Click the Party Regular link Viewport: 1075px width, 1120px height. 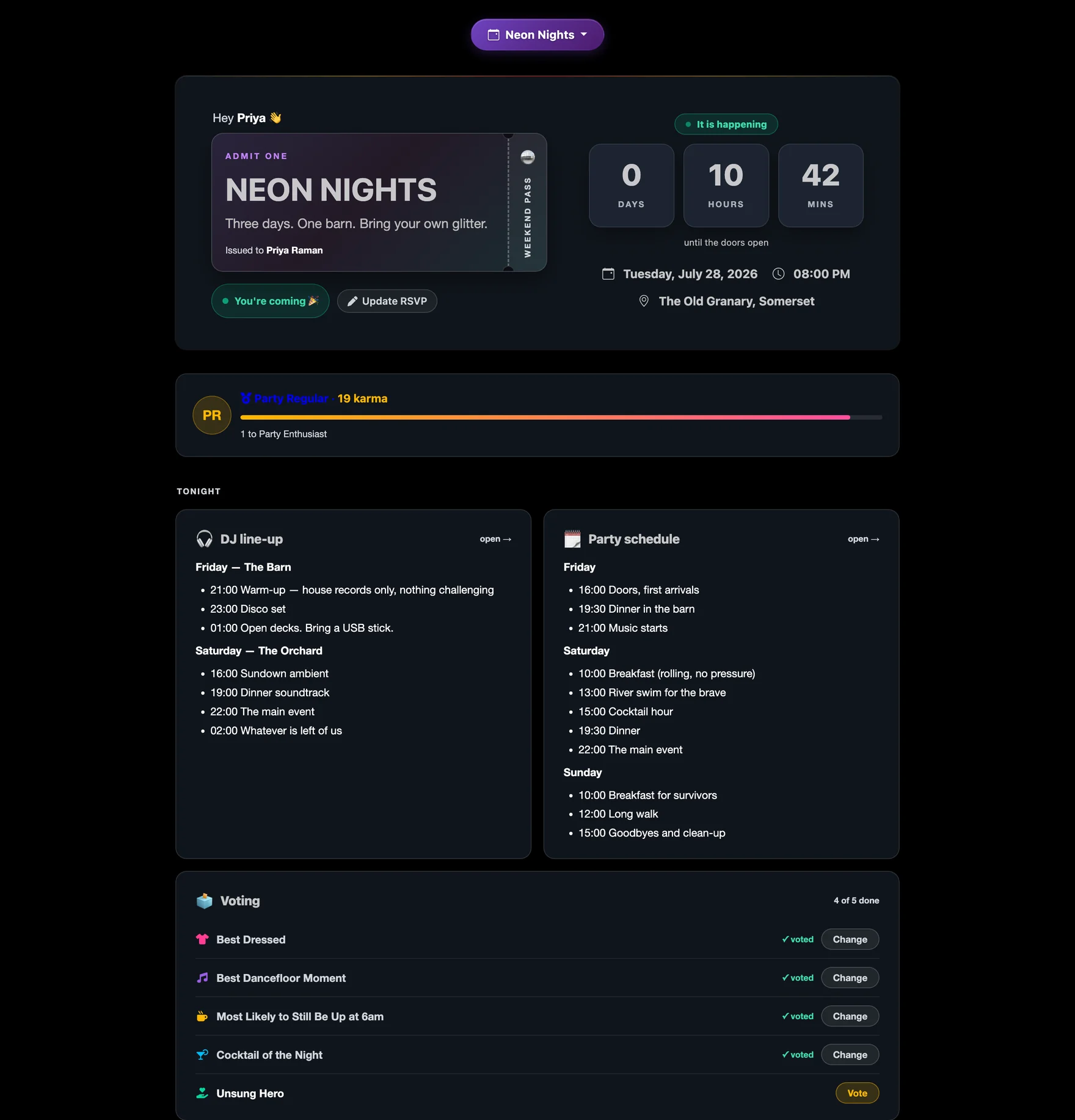291,398
